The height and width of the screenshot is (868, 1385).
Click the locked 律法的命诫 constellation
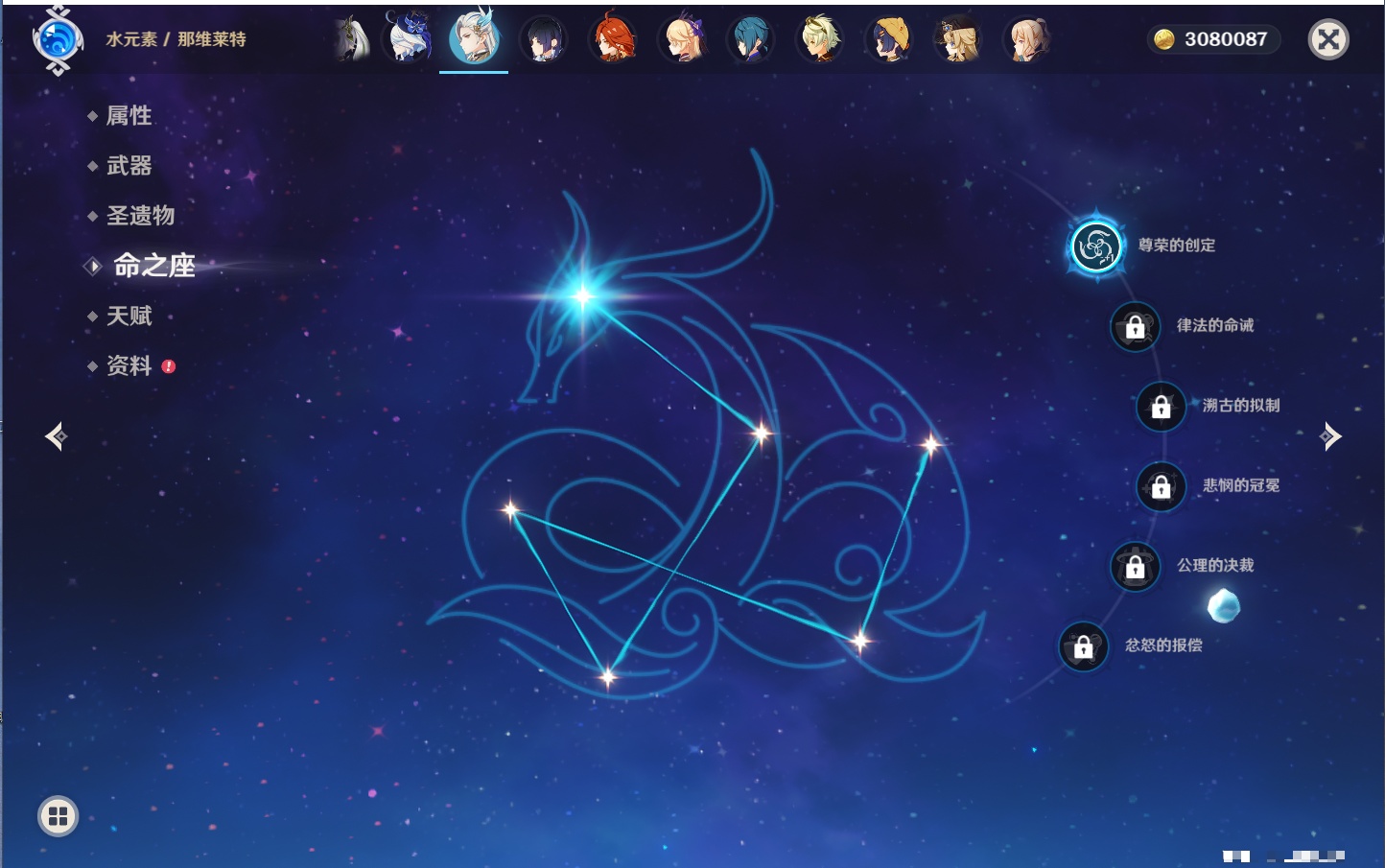[x=1135, y=327]
